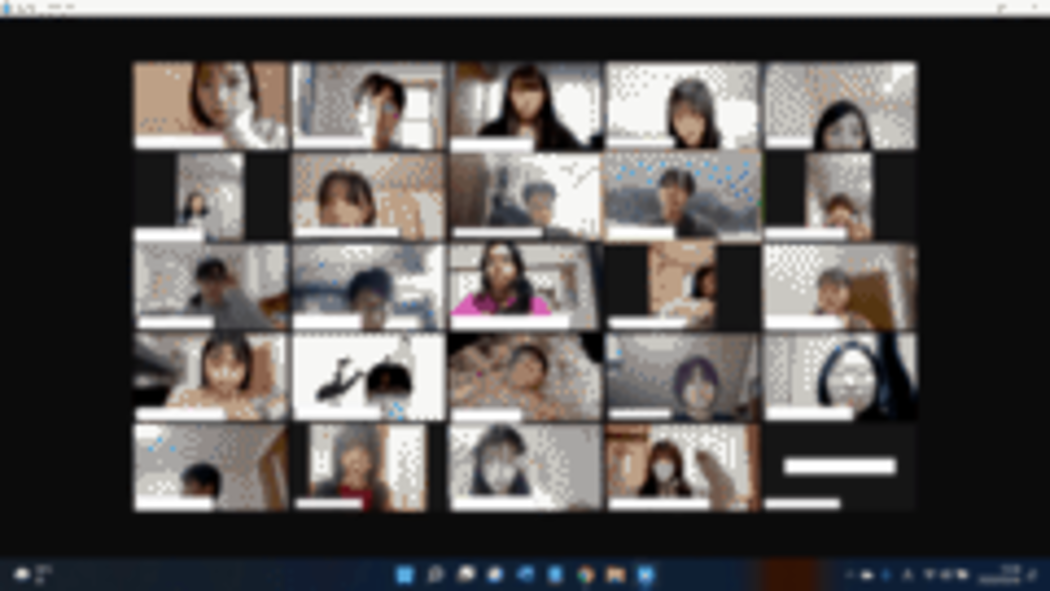This screenshot has width=1050, height=591.
Task: Expand the hidden system tray icons chevron
Action: [849, 575]
